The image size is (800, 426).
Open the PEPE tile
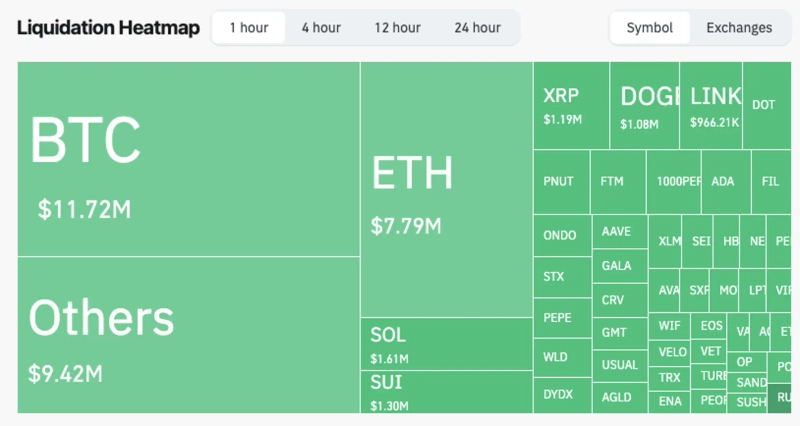[561, 318]
